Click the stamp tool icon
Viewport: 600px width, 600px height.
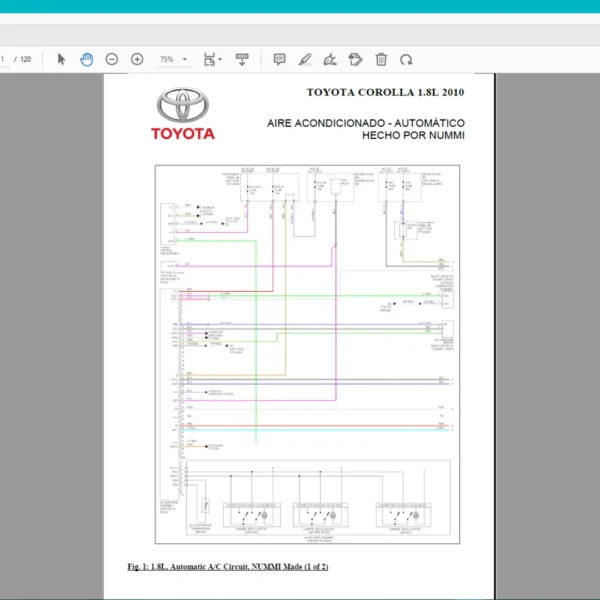pos(355,59)
